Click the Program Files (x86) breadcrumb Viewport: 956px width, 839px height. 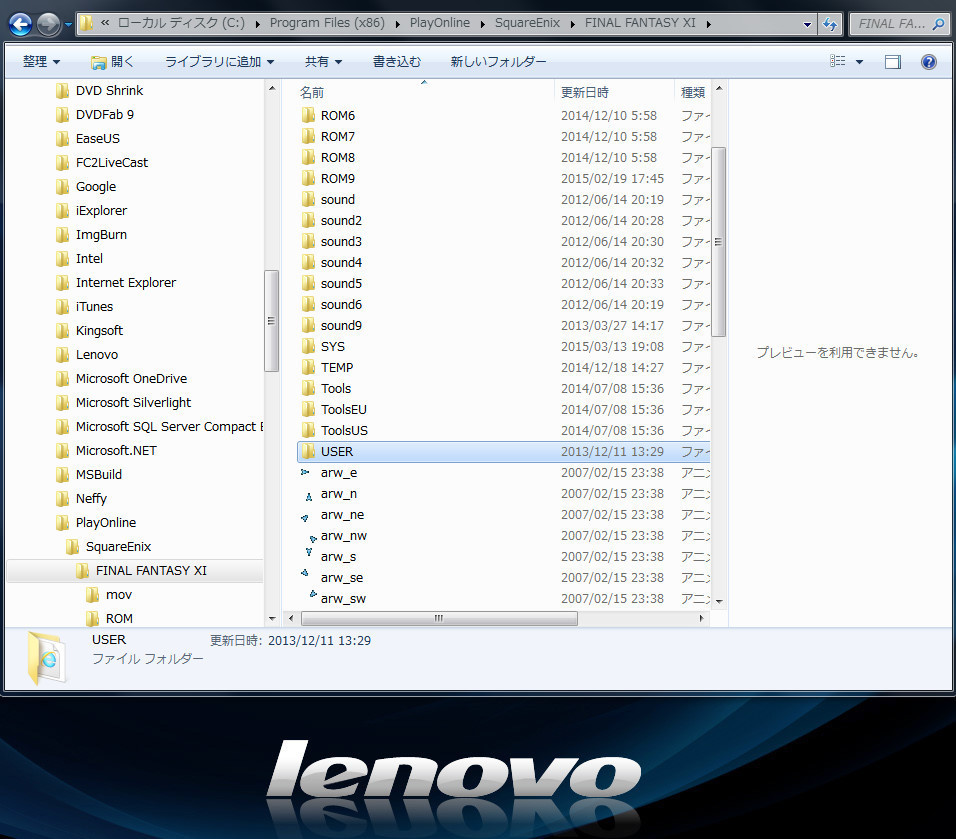coord(327,23)
